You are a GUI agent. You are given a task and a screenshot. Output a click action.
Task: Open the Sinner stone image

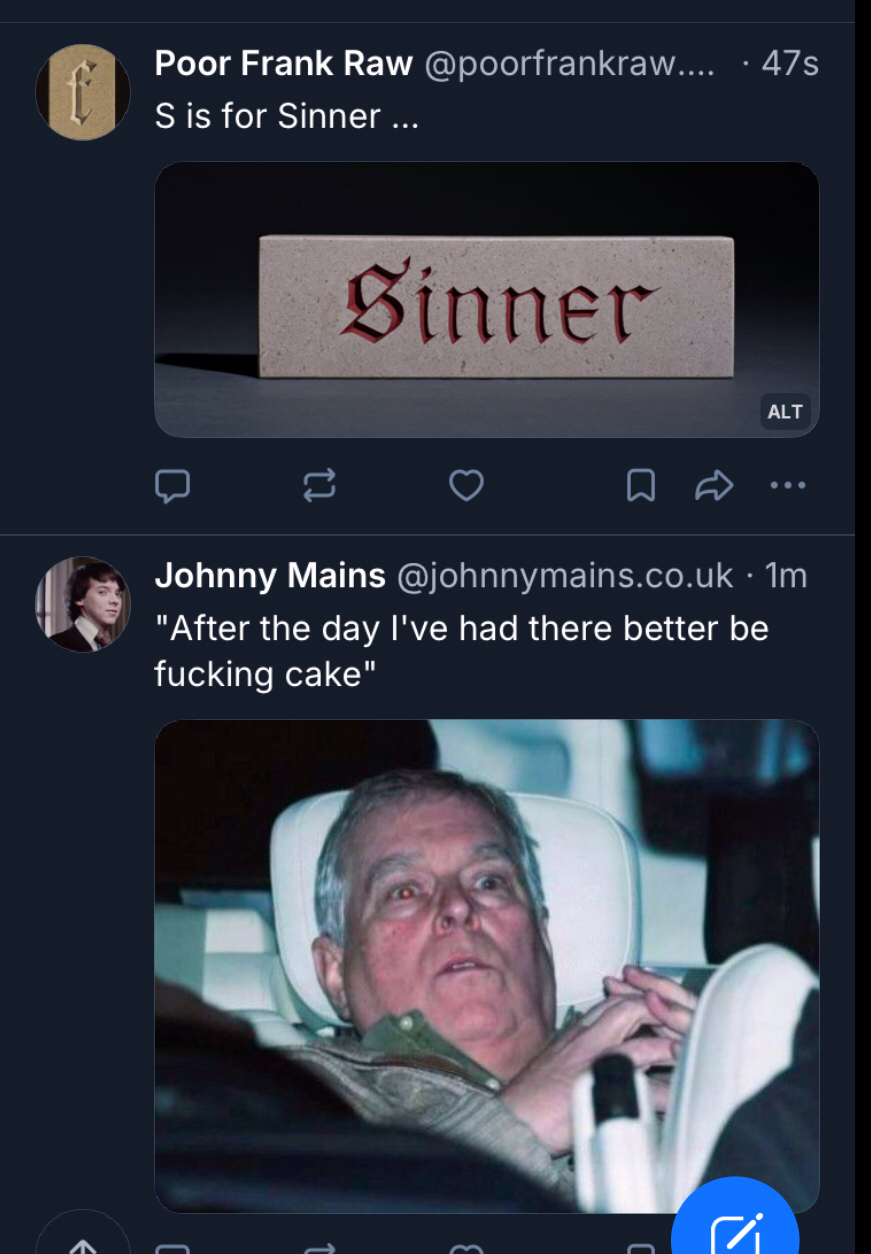pos(487,300)
